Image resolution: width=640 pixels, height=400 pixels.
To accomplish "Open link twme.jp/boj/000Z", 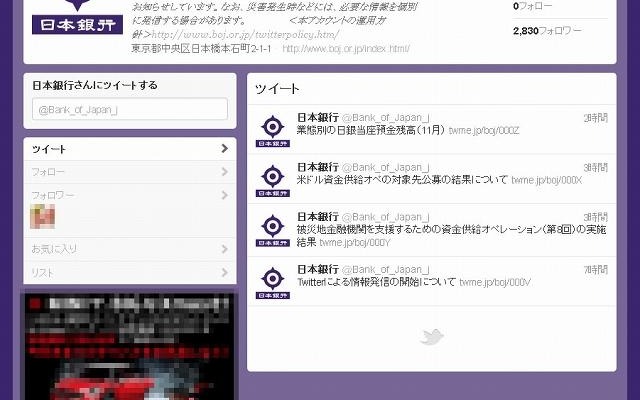I will 484,131.
